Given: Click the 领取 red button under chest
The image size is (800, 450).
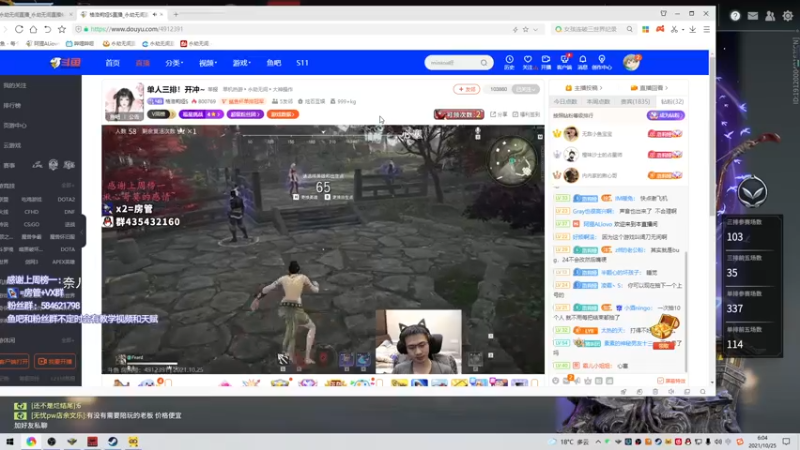Looking at the screenshot, I should pyautogui.click(x=664, y=345).
